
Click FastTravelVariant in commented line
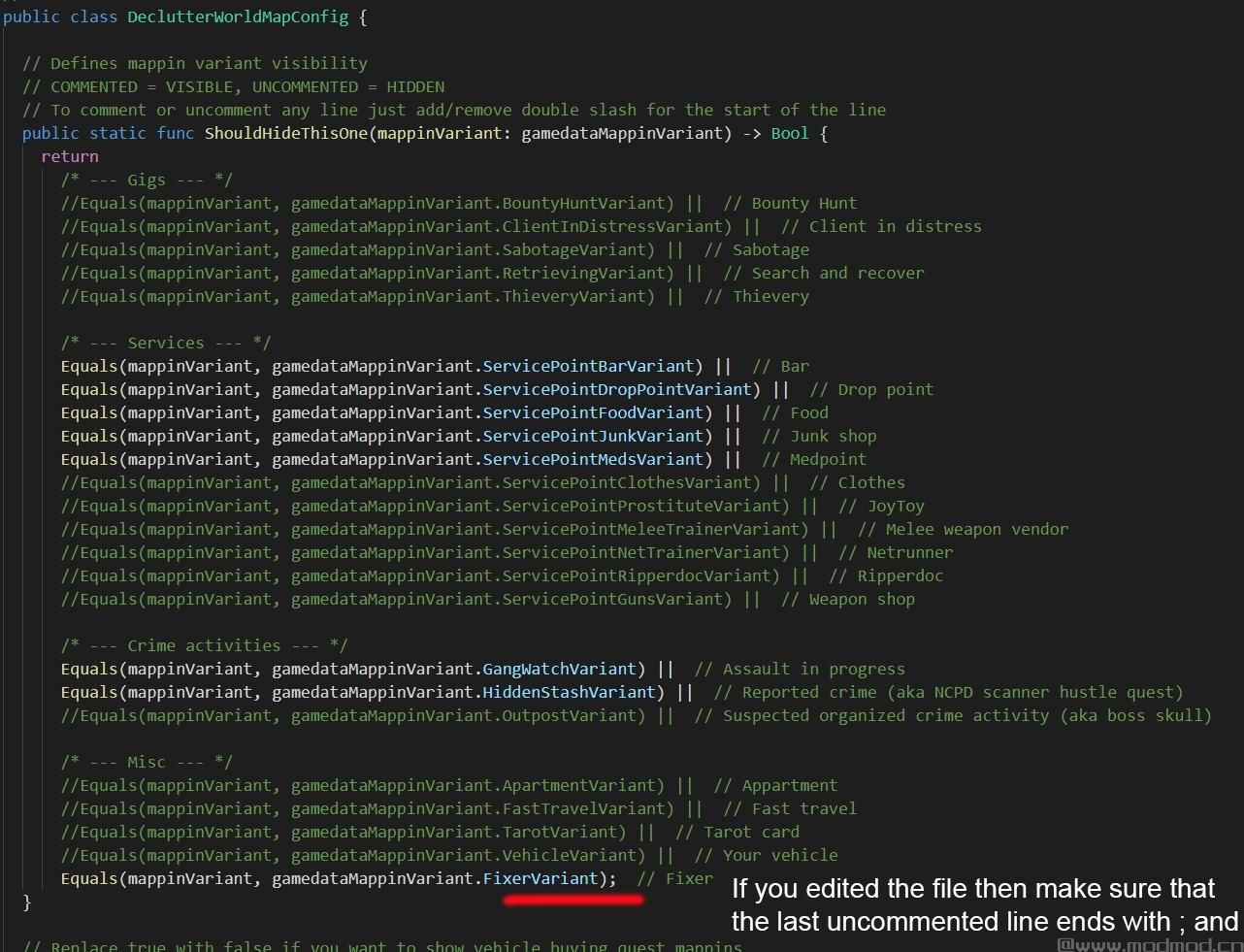[583, 808]
